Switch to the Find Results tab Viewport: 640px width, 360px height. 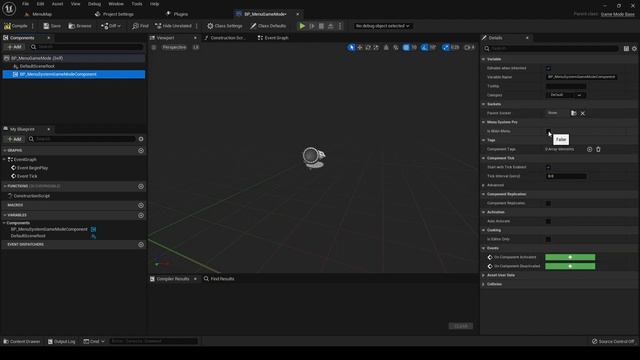coord(219,279)
